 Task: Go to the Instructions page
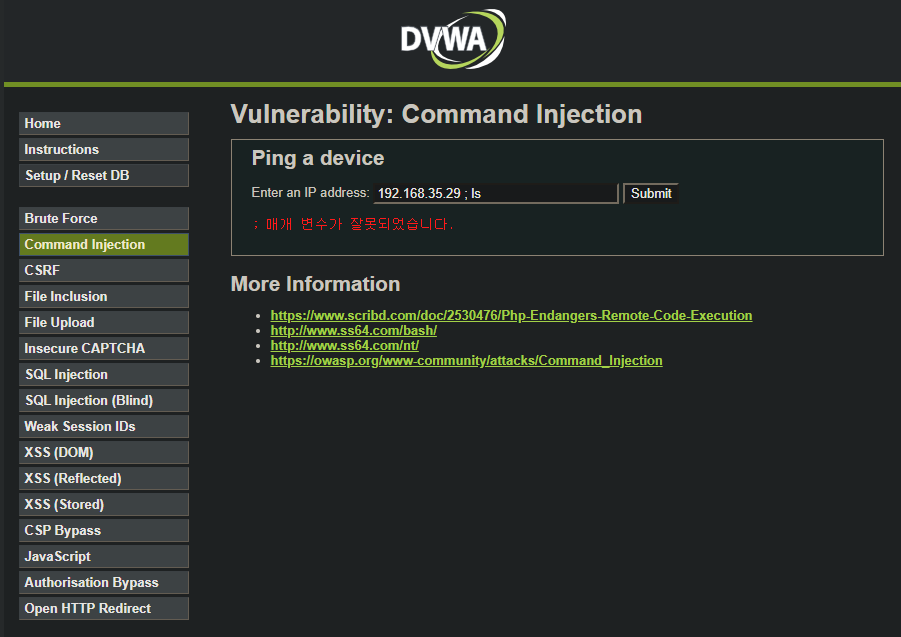click(104, 149)
